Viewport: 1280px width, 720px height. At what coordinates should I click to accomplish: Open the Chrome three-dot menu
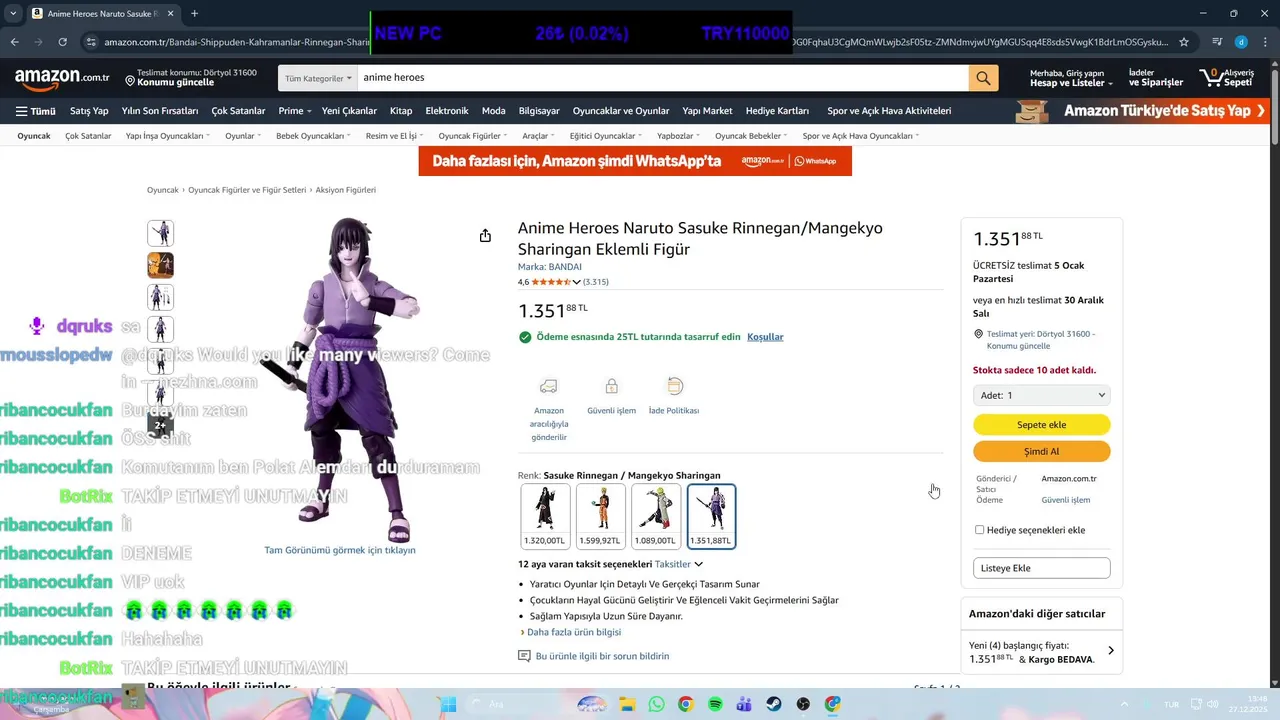[x=1264, y=42]
